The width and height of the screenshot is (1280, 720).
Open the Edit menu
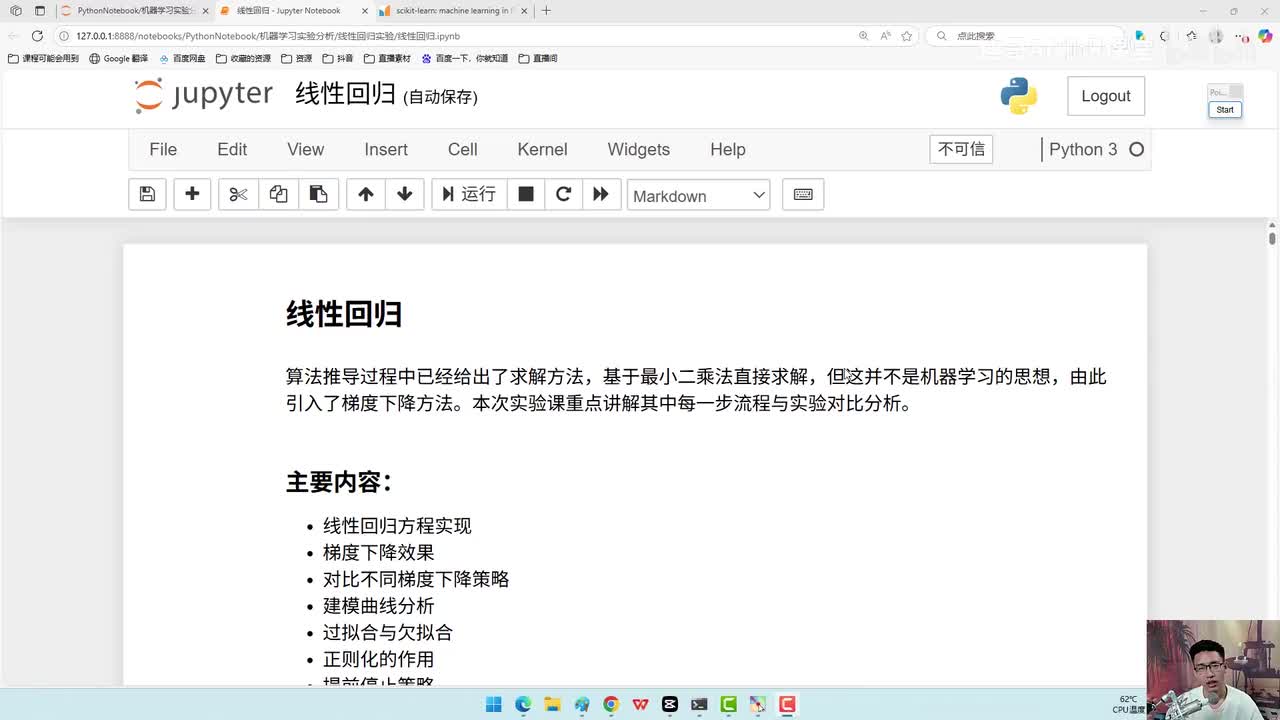[232, 149]
